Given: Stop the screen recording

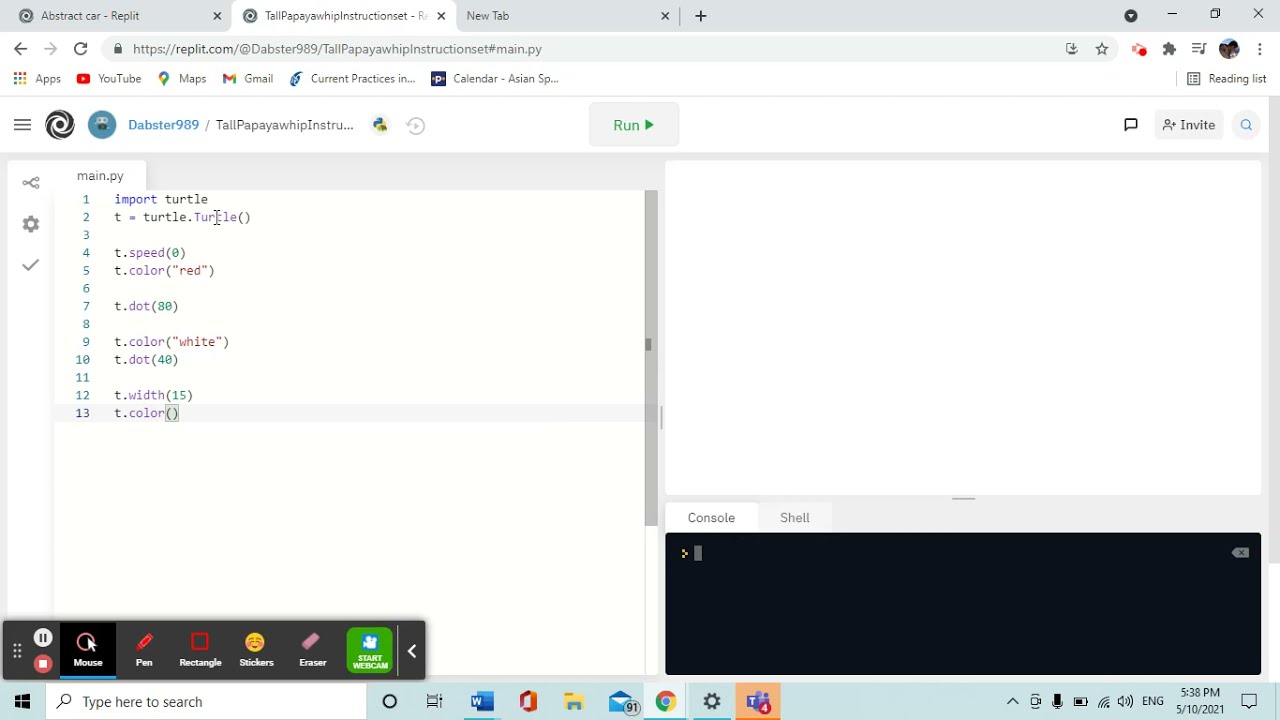Looking at the screenshot, I should 43,663.
